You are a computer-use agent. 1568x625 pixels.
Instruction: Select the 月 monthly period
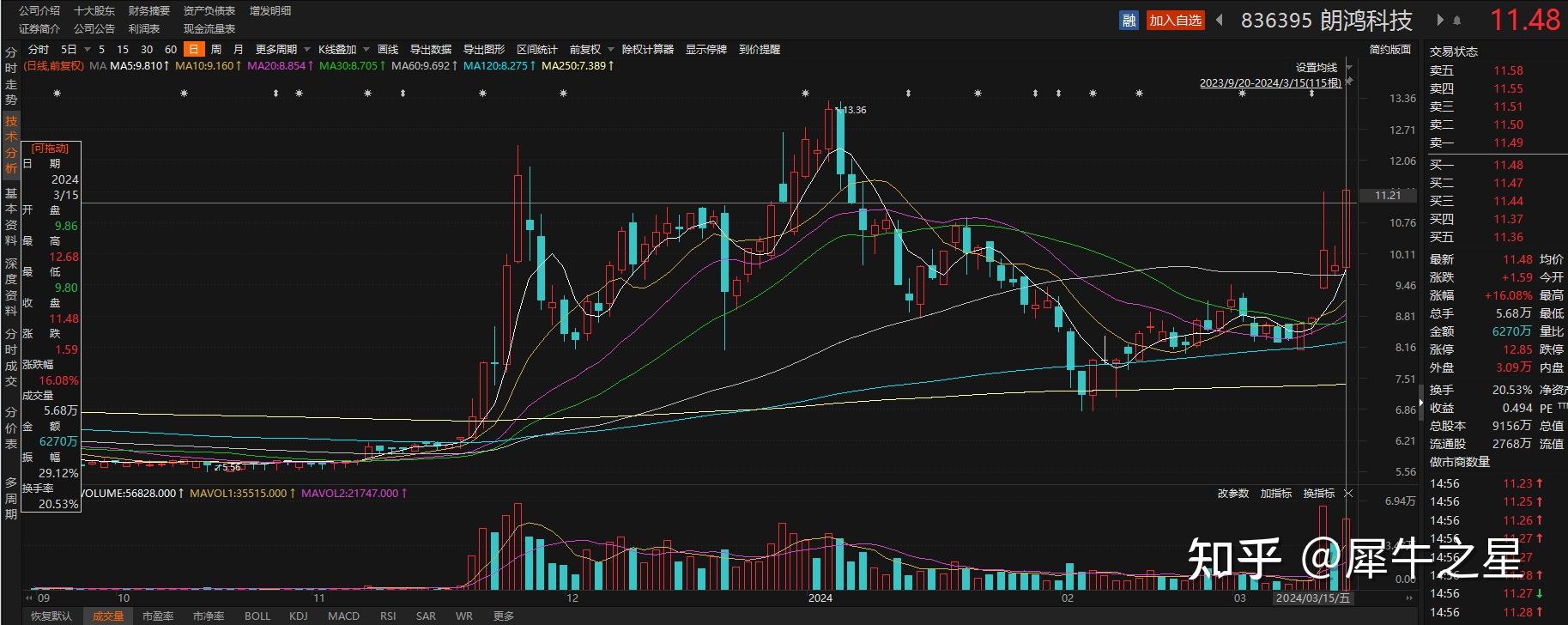click(238, 50)
